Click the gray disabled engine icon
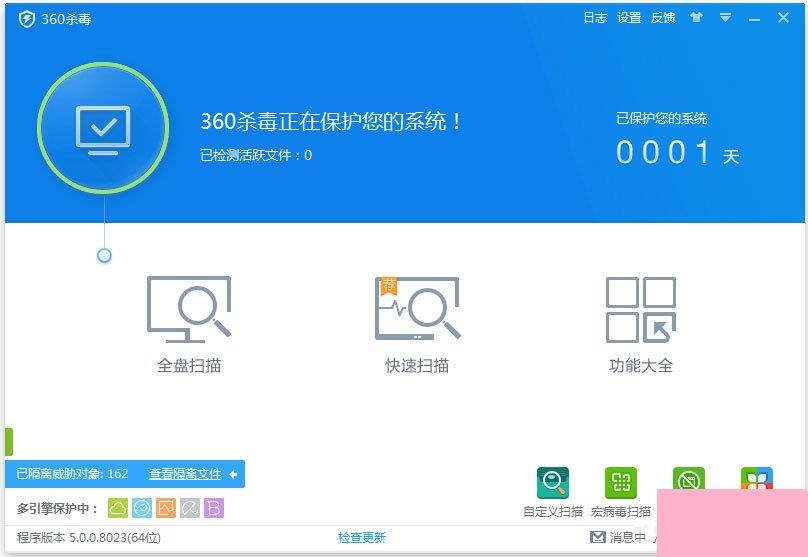The height and width of the screenshot is (557, 808). pyautogui.click(x=190, y=508)
